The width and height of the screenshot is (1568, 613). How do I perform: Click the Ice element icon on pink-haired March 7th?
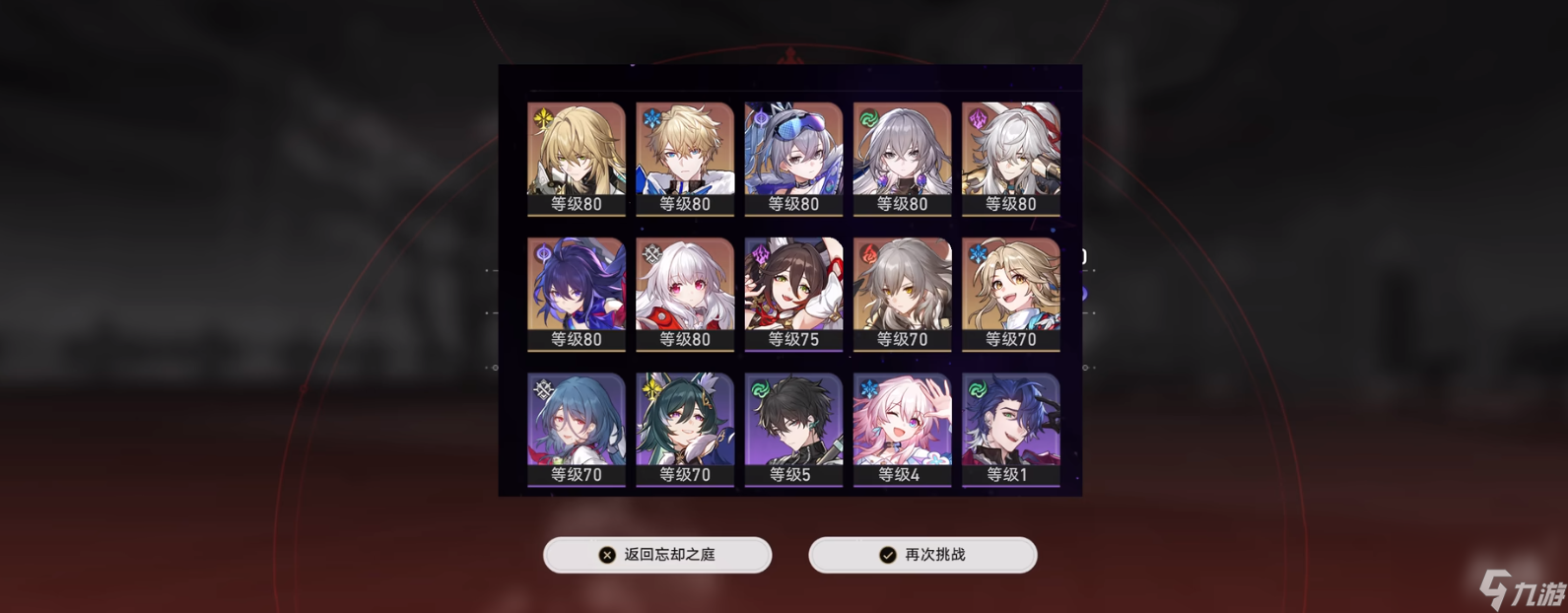[869, 390]
